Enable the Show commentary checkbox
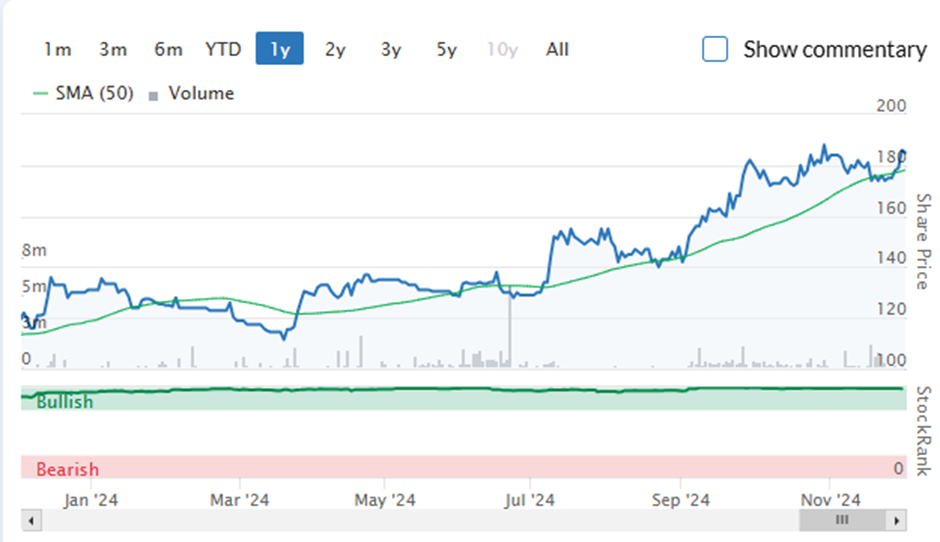 pos(715,49)
